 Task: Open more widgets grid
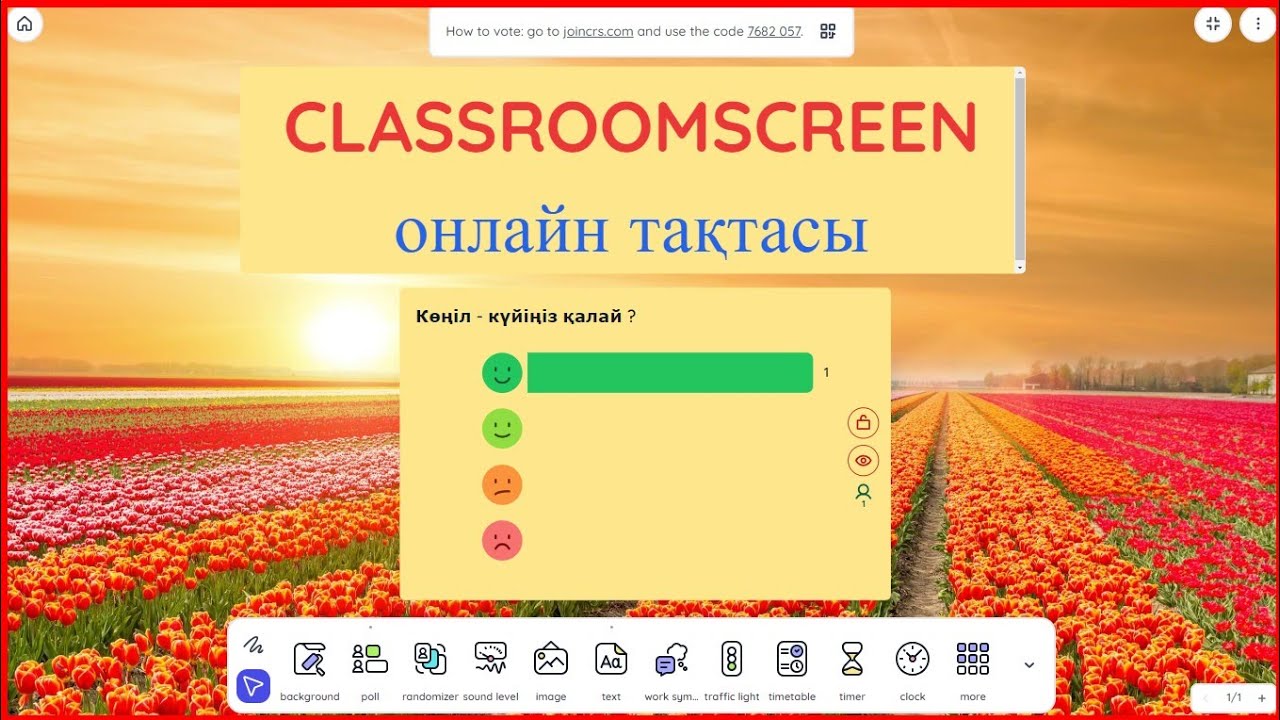(973, 671)
